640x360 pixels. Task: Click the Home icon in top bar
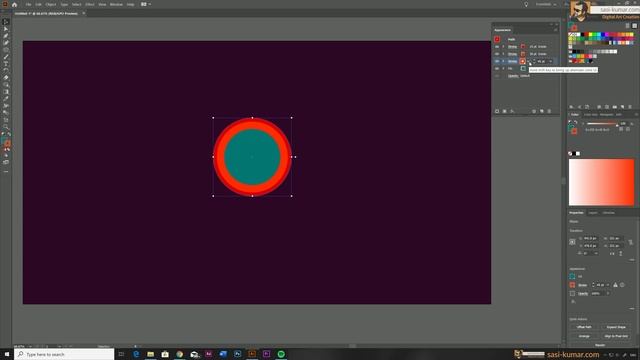pos(15,4)
